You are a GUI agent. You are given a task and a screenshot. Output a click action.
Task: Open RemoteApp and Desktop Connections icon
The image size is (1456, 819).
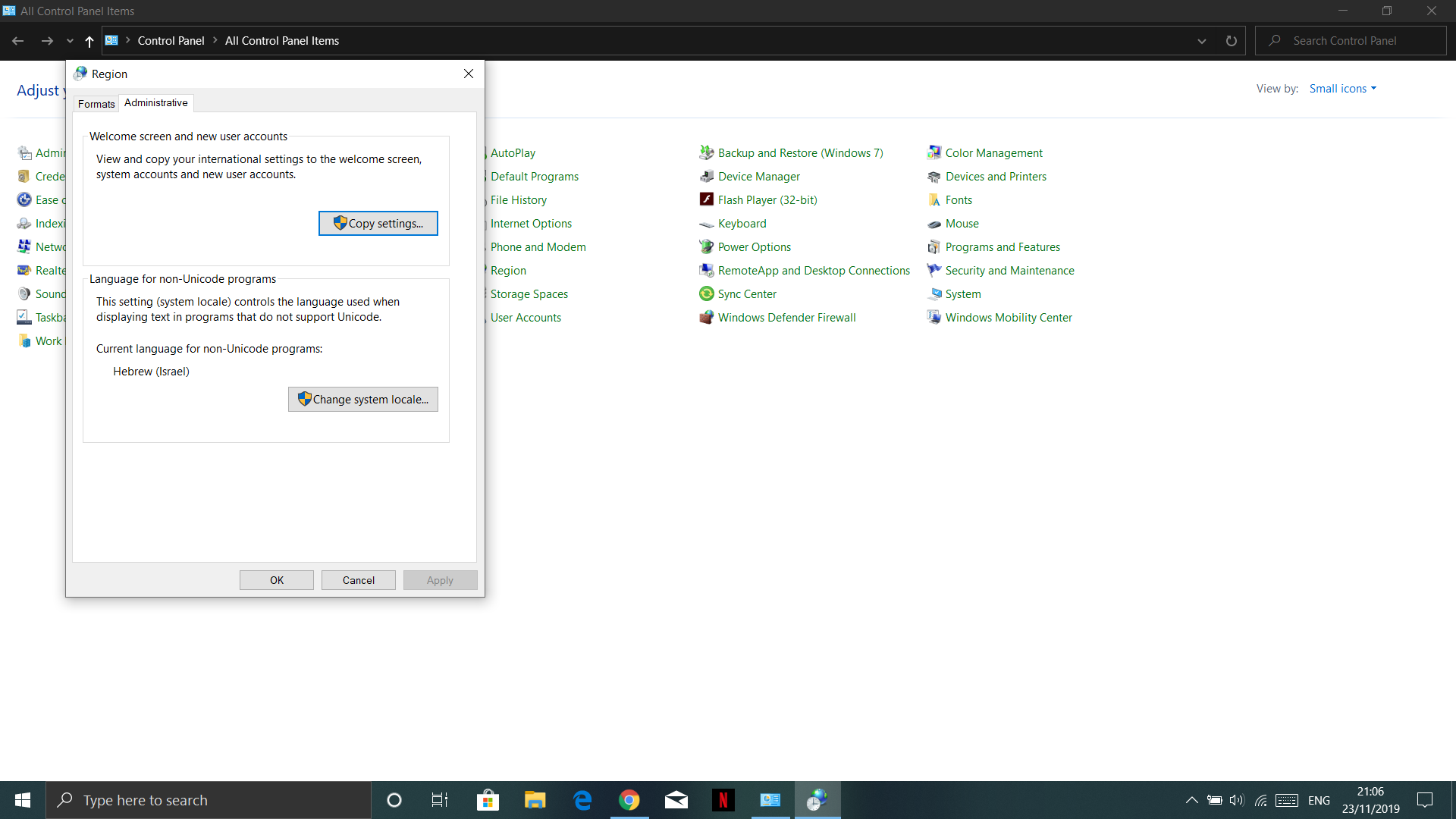pos(706,270)
